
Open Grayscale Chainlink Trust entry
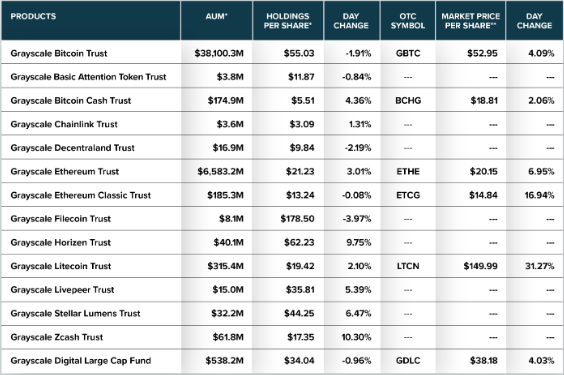(x=64, y=124)
